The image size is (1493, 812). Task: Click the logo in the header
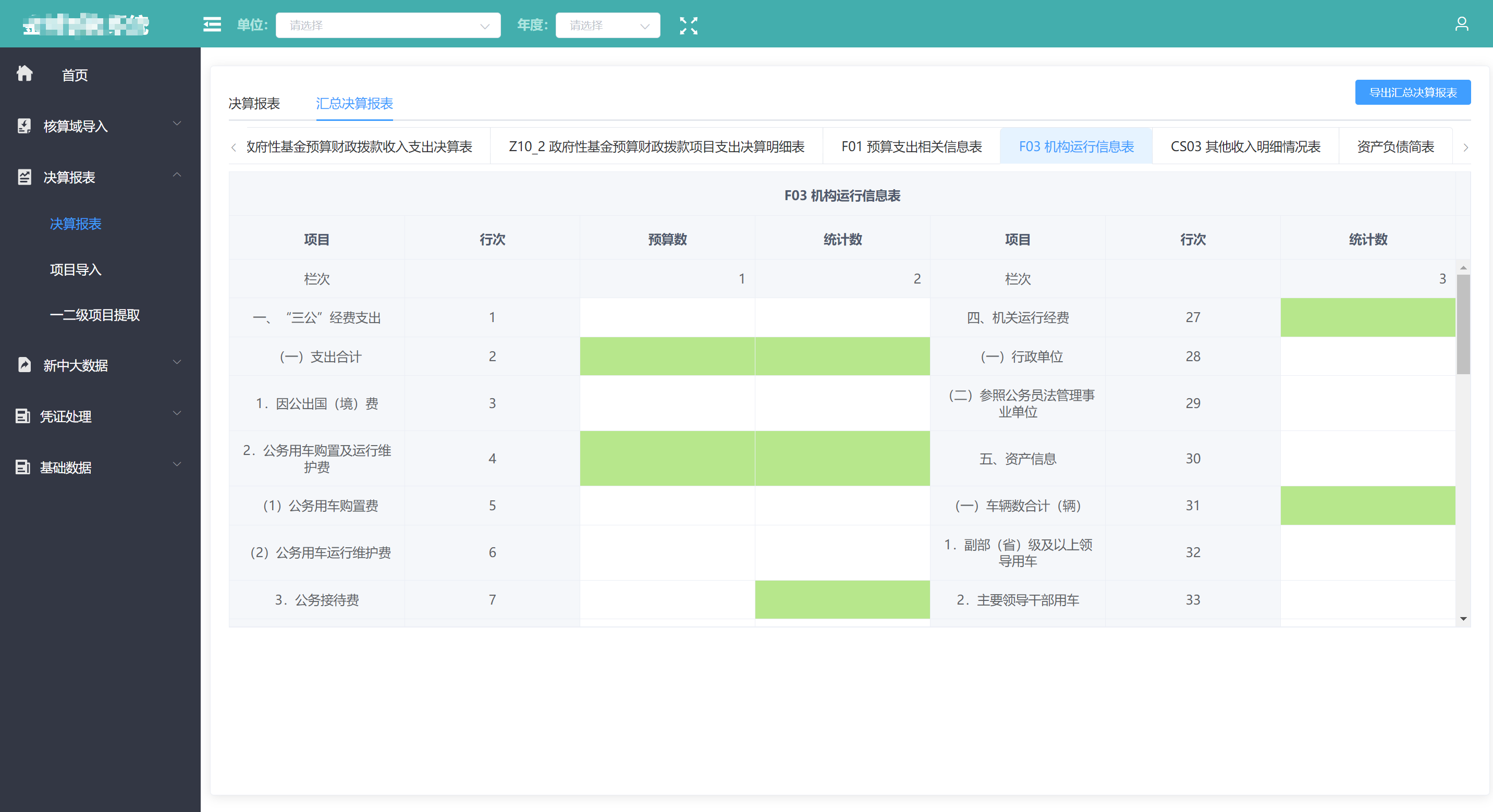tap(86, 25)
